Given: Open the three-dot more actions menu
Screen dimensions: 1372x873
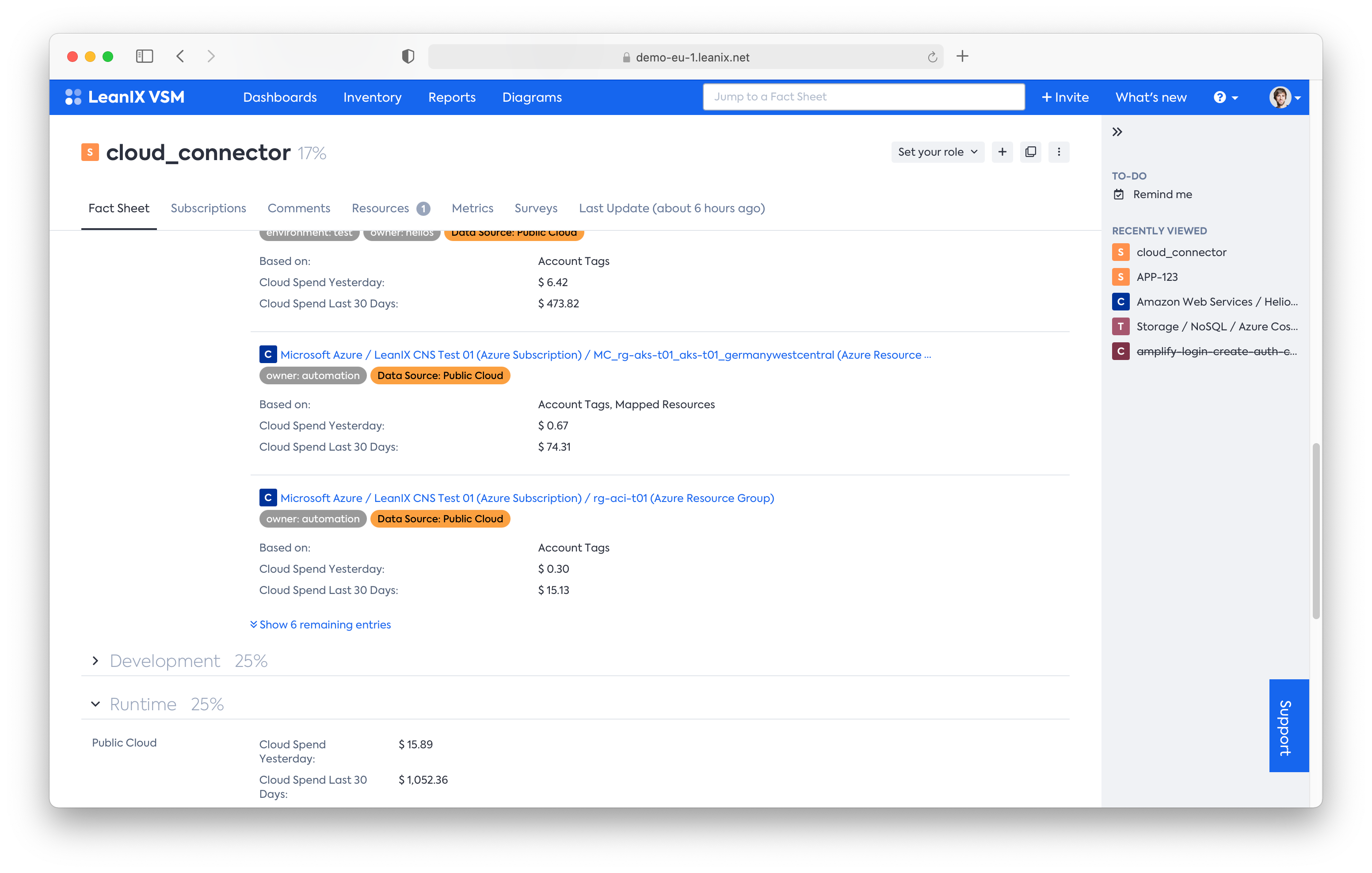Looking at the screenshot, I should point(1059,152).
